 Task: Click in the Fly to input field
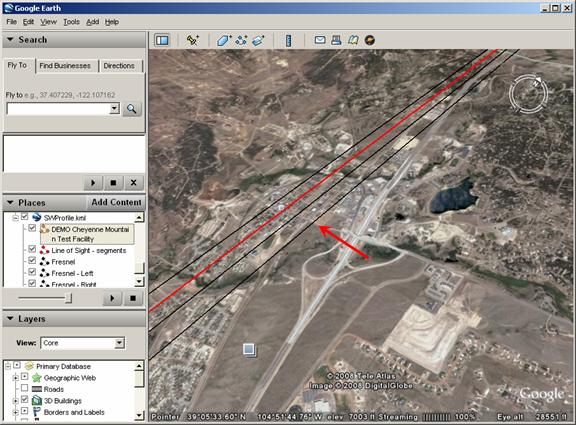pyautogui.click(x=58, y=109)
